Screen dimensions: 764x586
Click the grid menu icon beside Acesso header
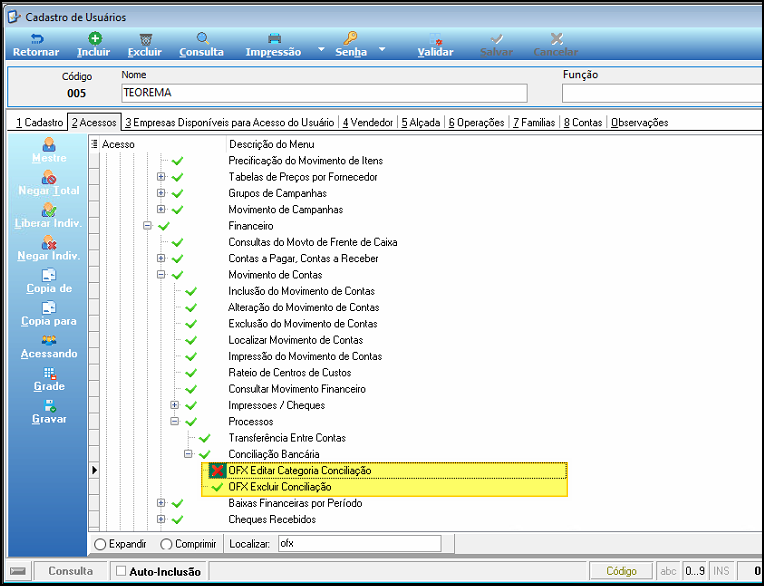[x=94, y=144]
